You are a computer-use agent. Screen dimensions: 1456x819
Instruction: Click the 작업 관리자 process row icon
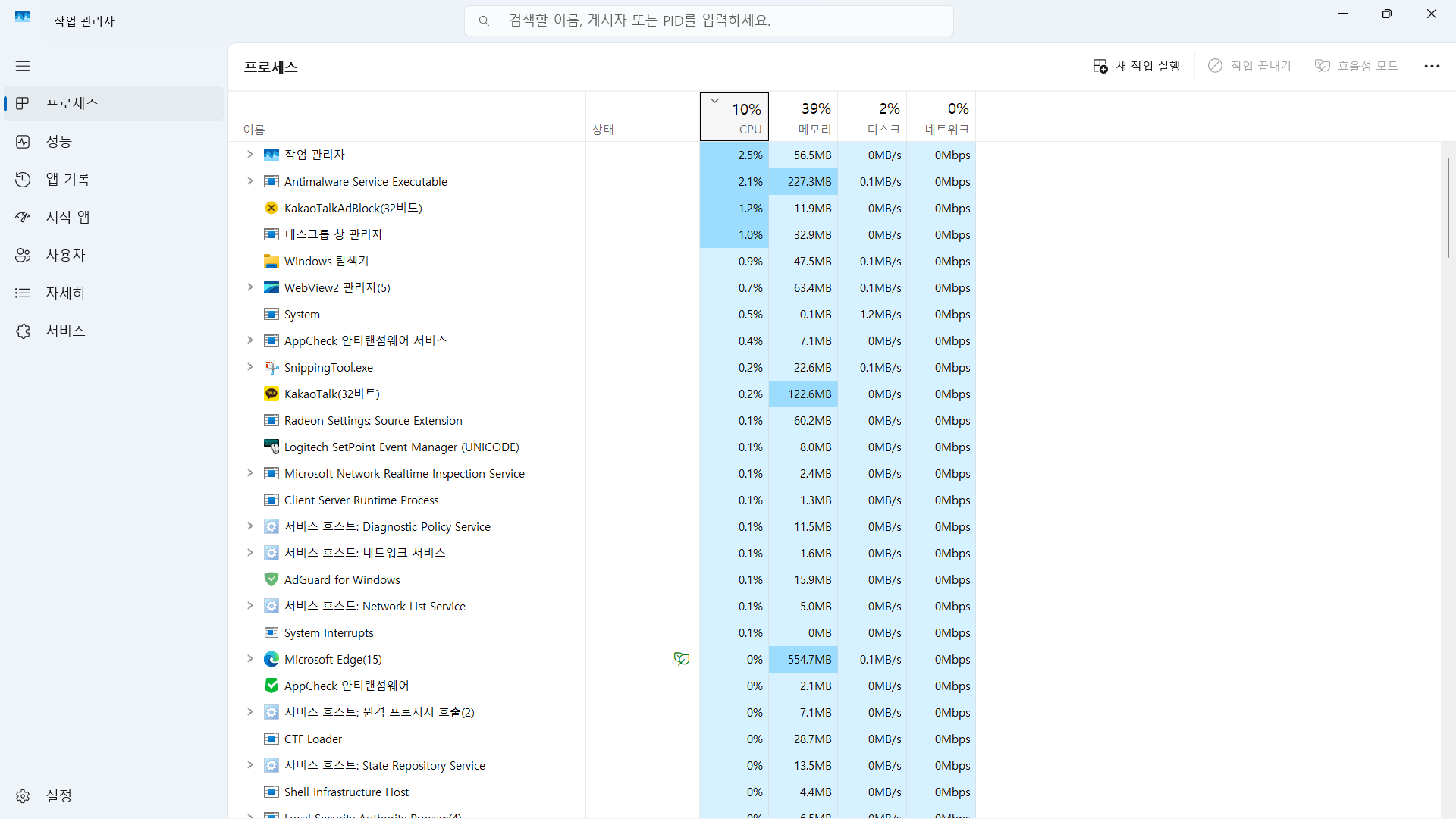click(x=271, y=155)
